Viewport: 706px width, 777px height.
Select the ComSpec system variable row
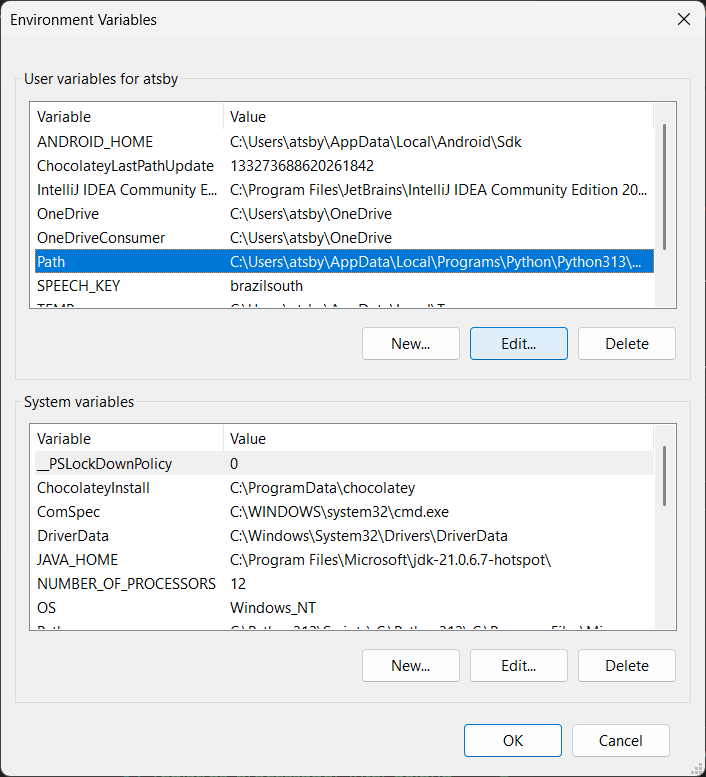tap(68, 512)
